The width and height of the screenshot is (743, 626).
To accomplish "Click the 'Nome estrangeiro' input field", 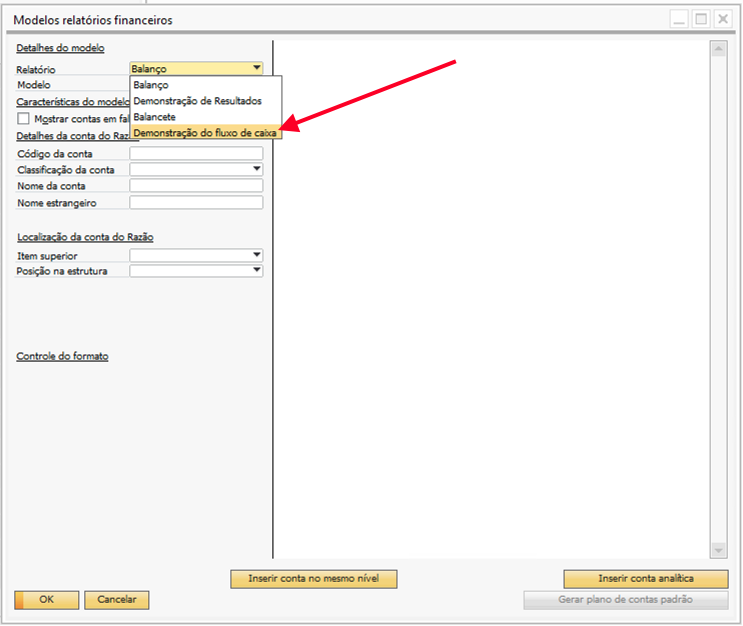I will click(x=196, y=203).
